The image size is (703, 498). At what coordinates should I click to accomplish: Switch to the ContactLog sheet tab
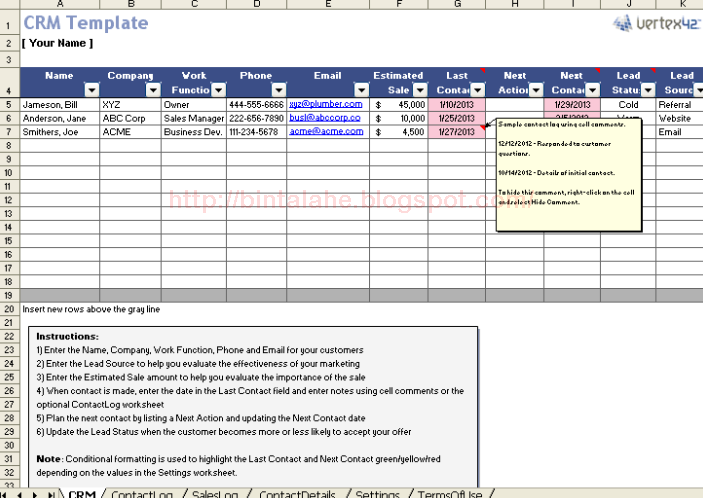[x=142, y=494]
